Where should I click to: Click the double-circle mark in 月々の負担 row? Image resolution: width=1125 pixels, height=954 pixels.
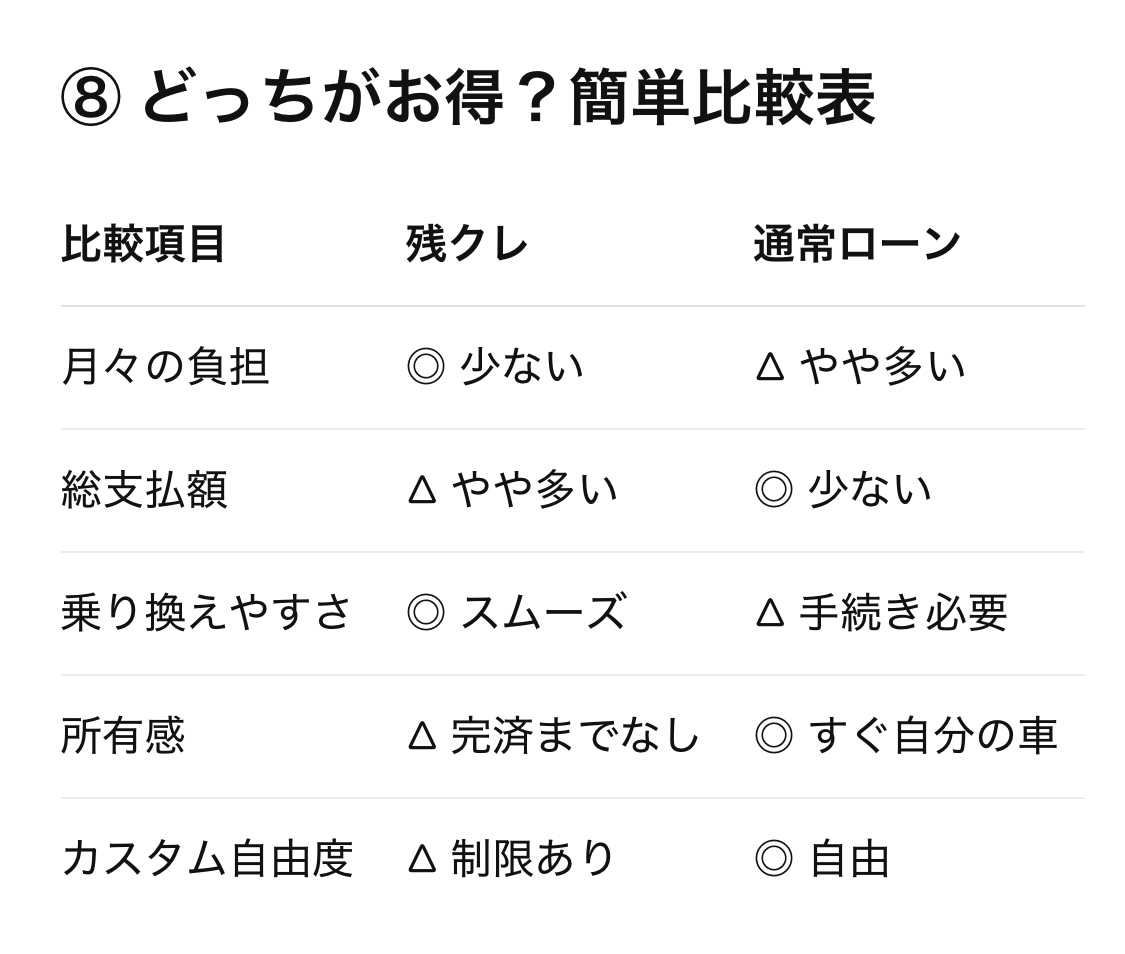click(x=426, y=366)
